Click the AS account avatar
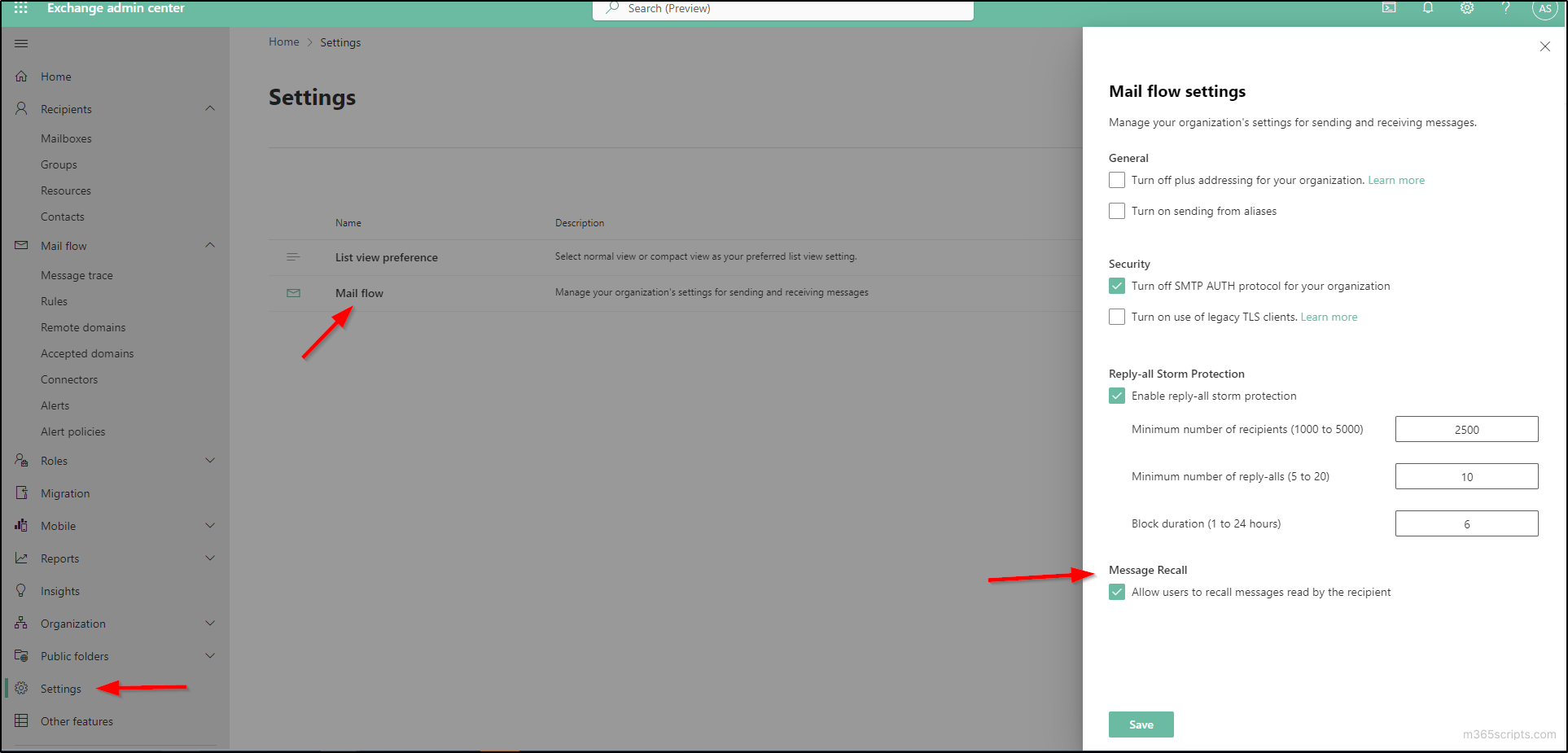This screenshot has width=1568, height=753. 1544,9
